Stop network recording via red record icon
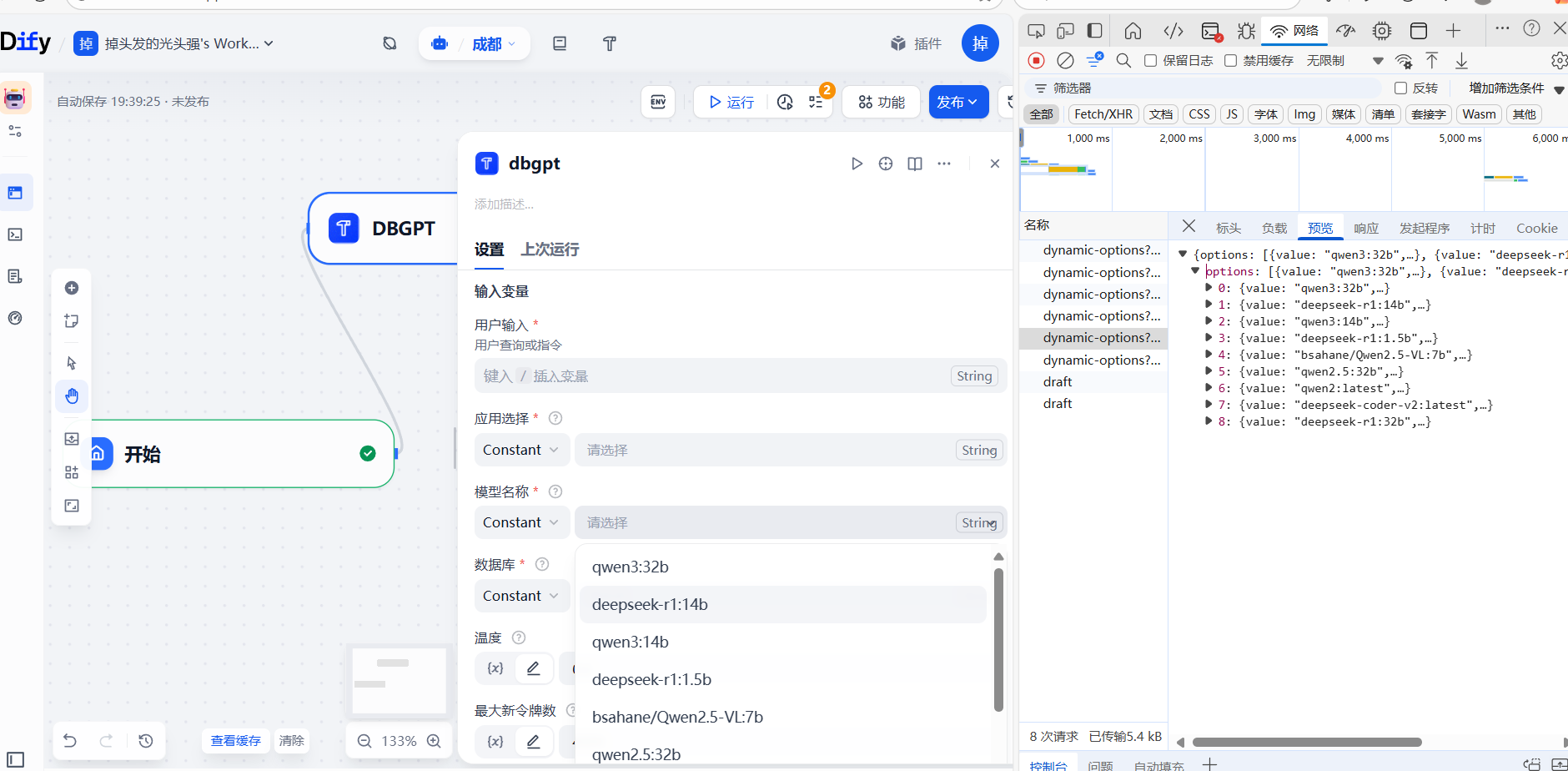This screenshot has width=1568, height=771. (x=1037, y=60)
